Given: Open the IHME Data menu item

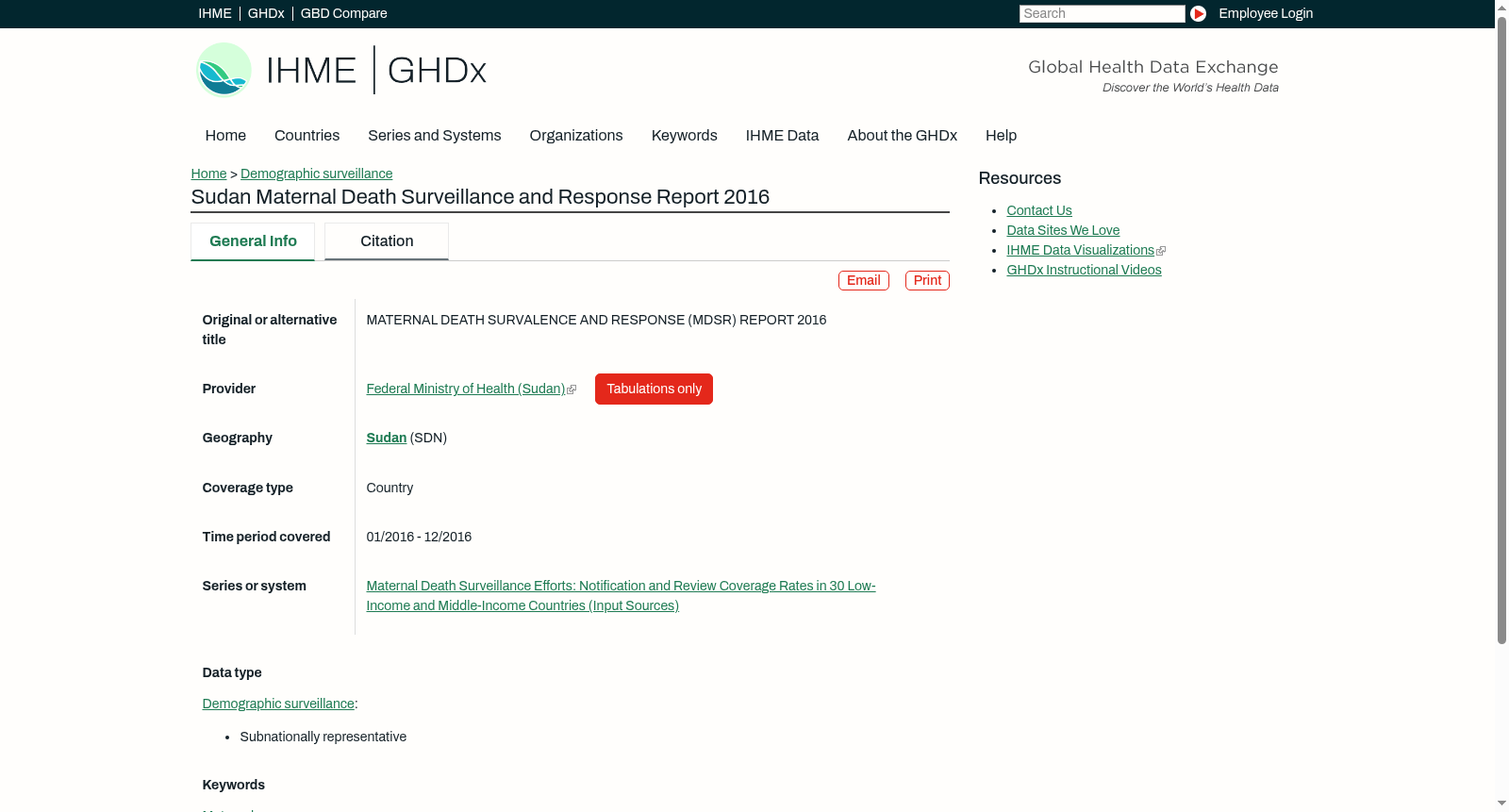Looking at the screenshot, I should (x=782, y=135).
